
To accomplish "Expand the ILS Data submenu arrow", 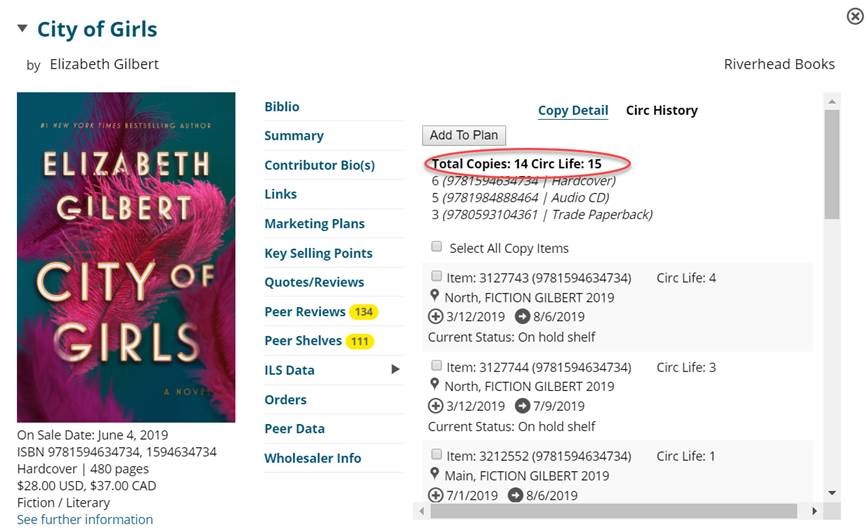I will pos(395,370).
